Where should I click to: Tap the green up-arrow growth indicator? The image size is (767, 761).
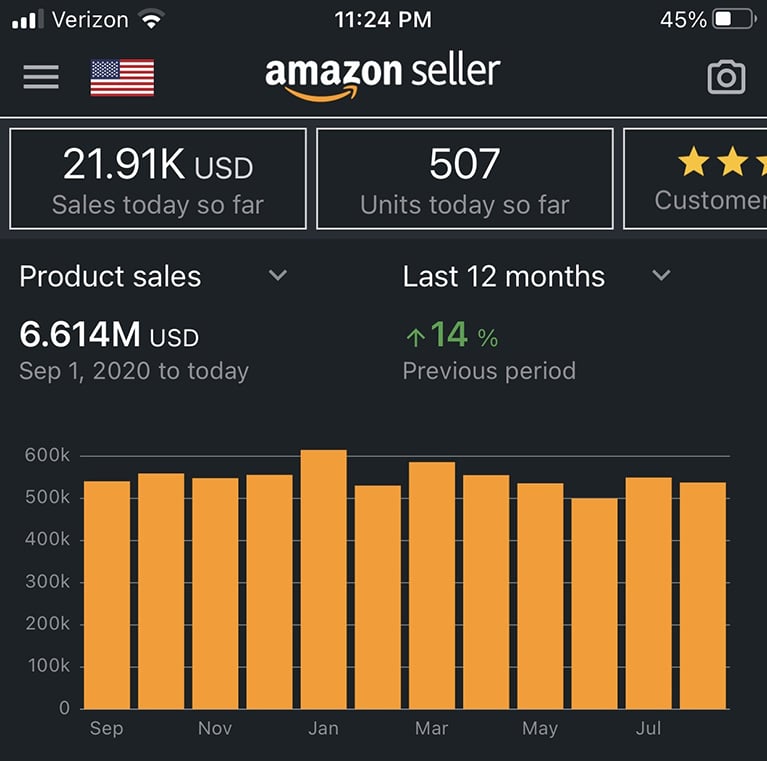pos(415,338)
